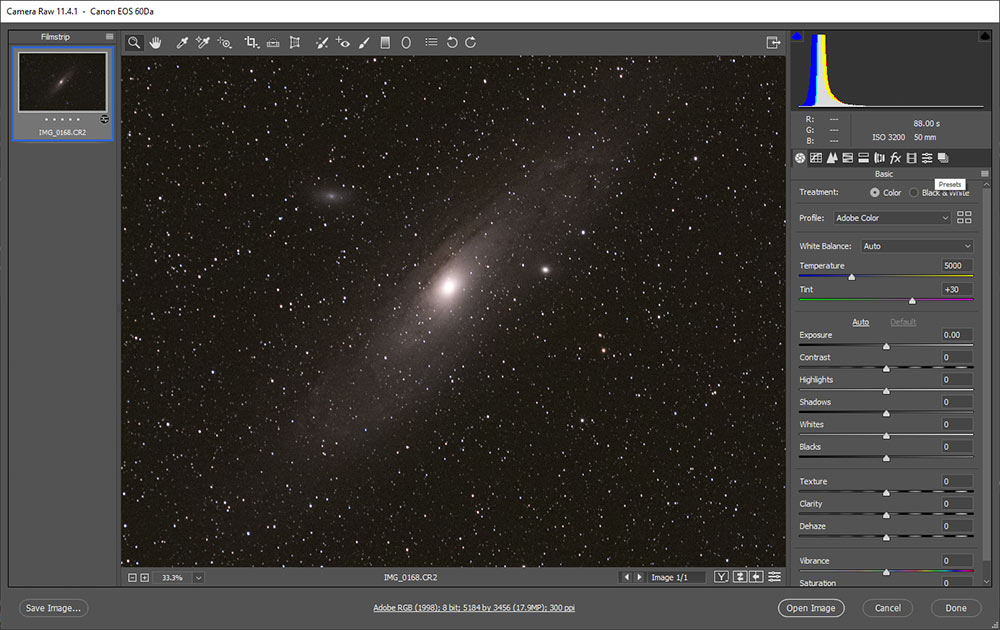Toggle shadow clipping warning on histogram
The image size is (1000, 630).
click(x=796, y=34)
